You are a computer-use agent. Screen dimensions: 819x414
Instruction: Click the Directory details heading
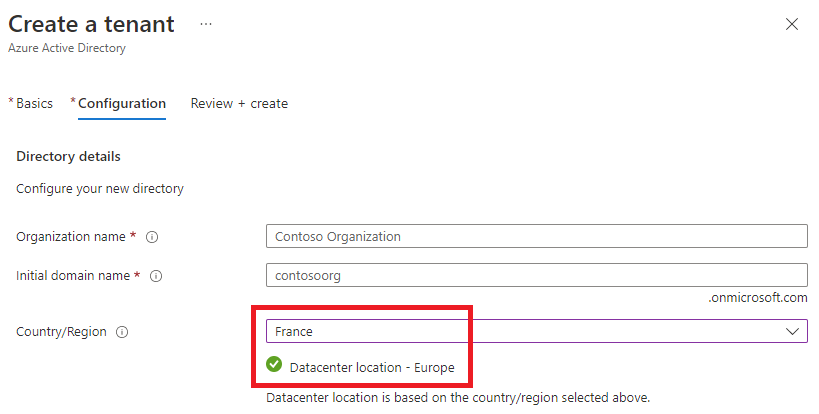(x=68, y=157)
